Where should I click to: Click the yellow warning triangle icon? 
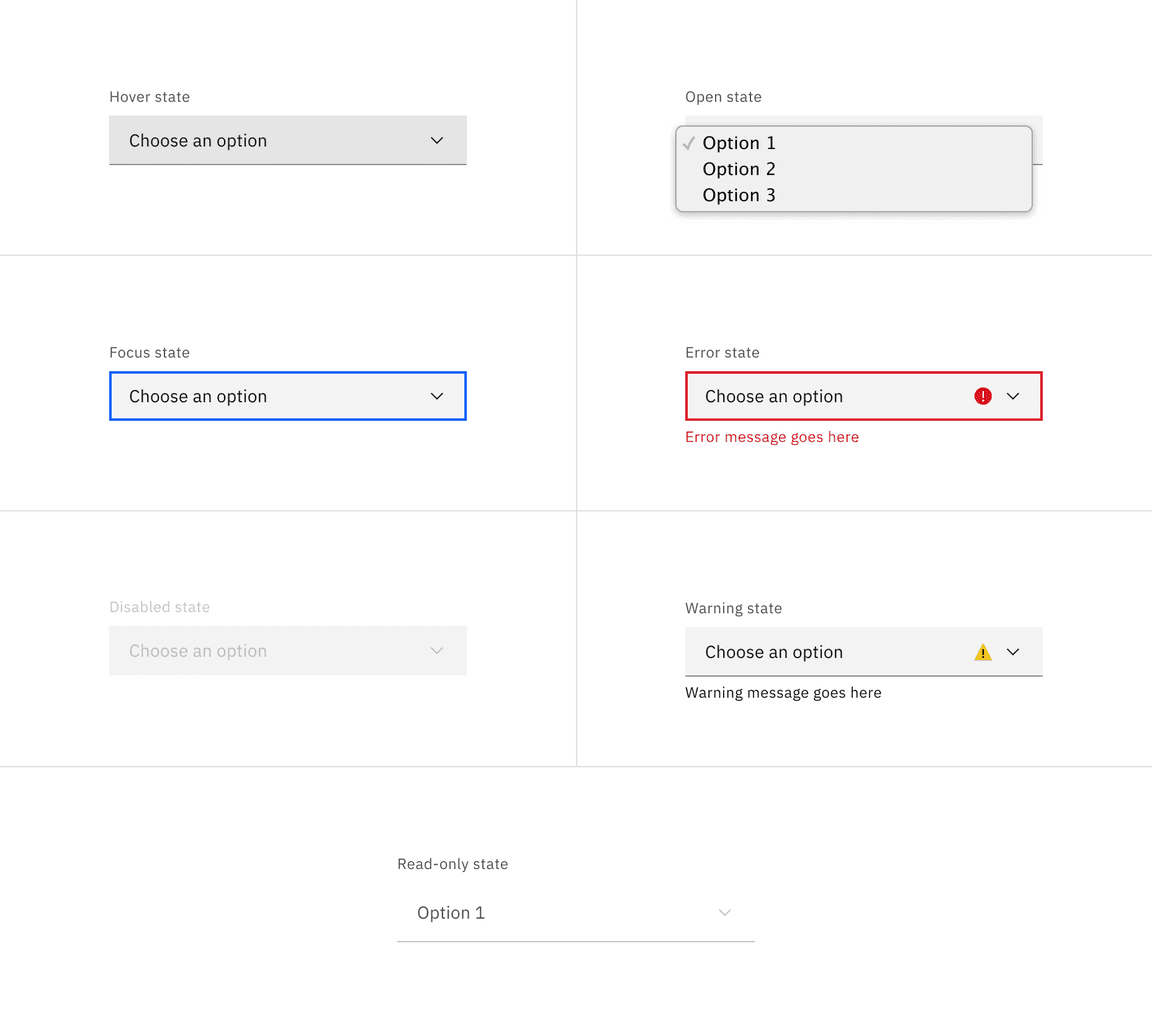point(983,653)
